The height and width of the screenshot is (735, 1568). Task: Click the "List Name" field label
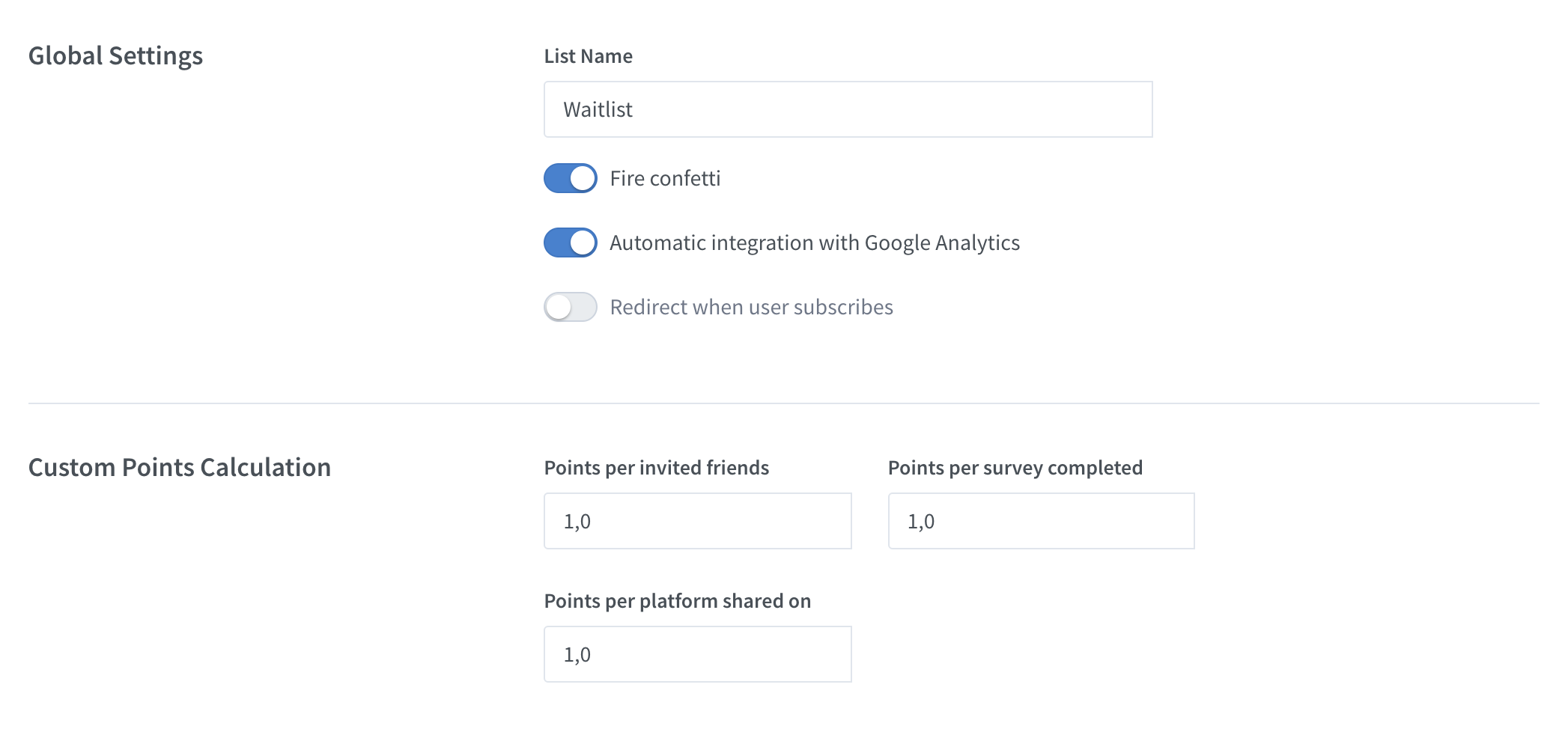point(589,56)
